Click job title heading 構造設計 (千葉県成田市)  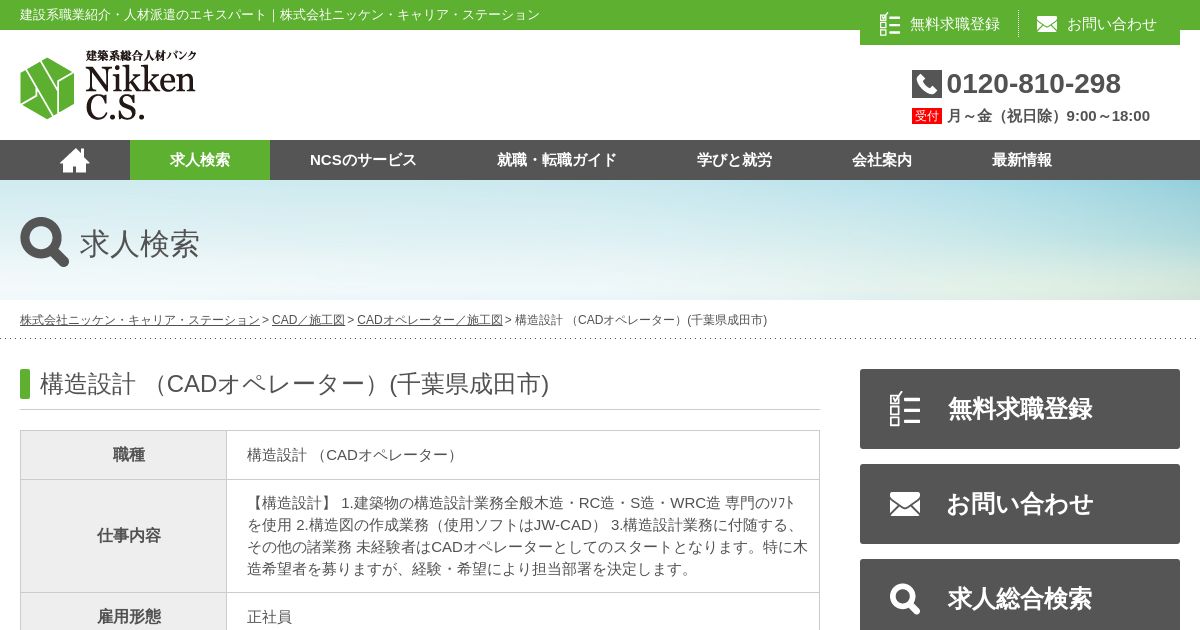(294, 384)
